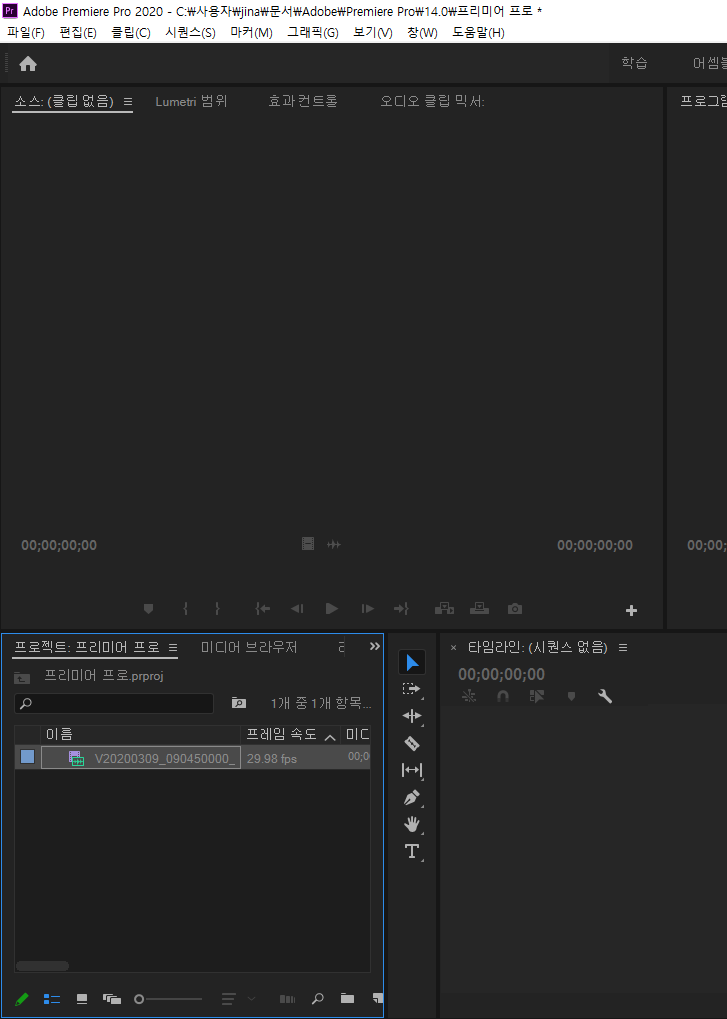This screenshot has width=727, height=1019.
Task: Toggle project writable green pencil icon
Action: [21, 998]
